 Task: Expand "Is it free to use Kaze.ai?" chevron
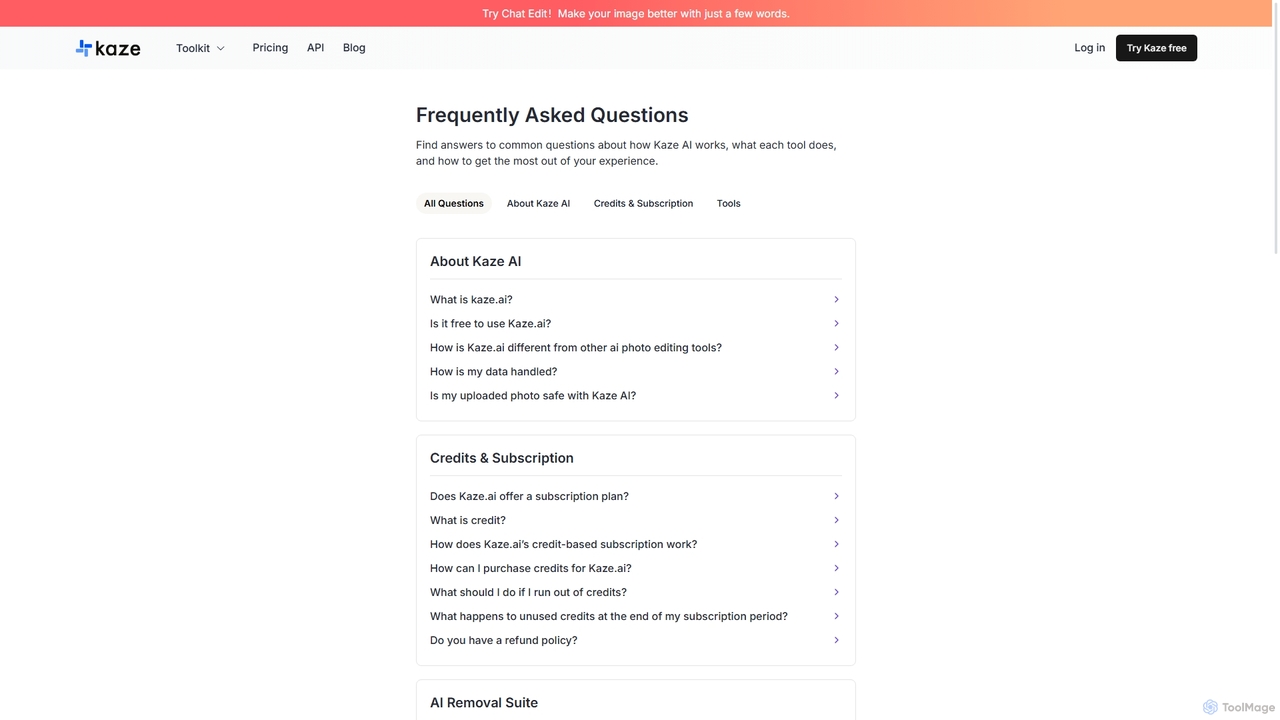pyautogui.click(x=836, y=324)
